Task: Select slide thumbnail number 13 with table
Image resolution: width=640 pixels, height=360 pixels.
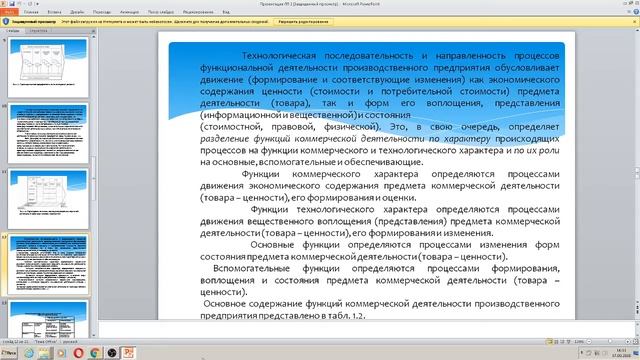Action: pyautogui.click(x=48, y=319)
